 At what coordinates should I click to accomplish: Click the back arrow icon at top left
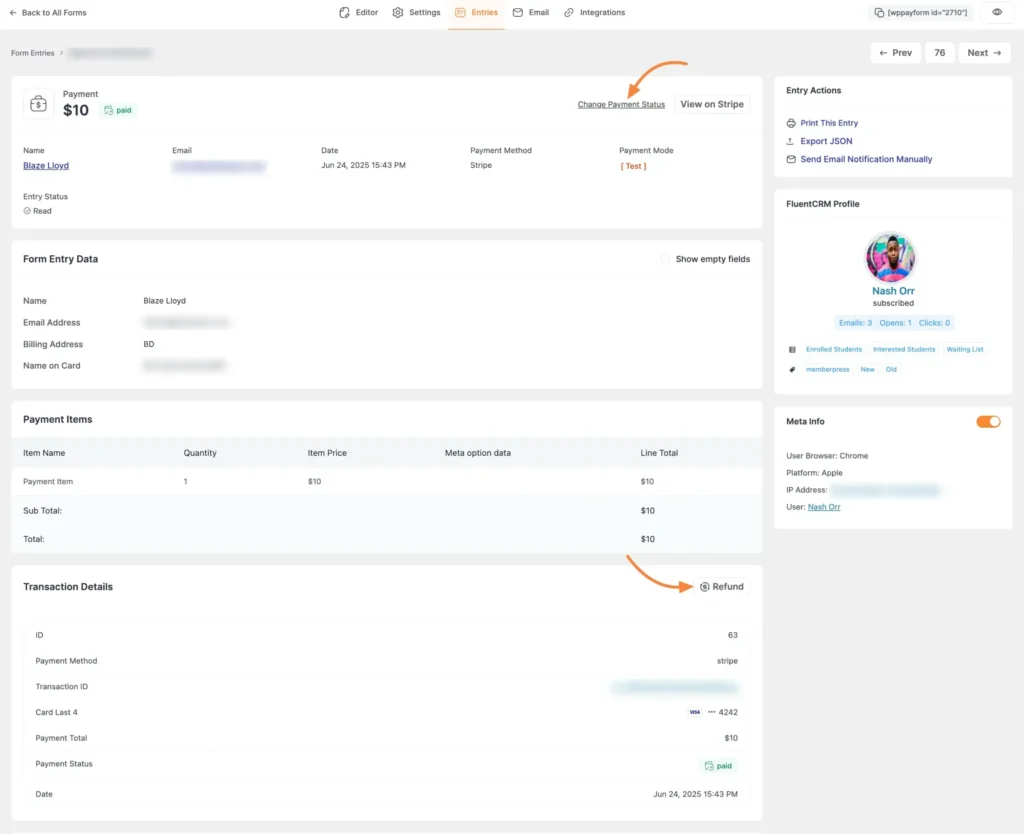coord(13,12)
